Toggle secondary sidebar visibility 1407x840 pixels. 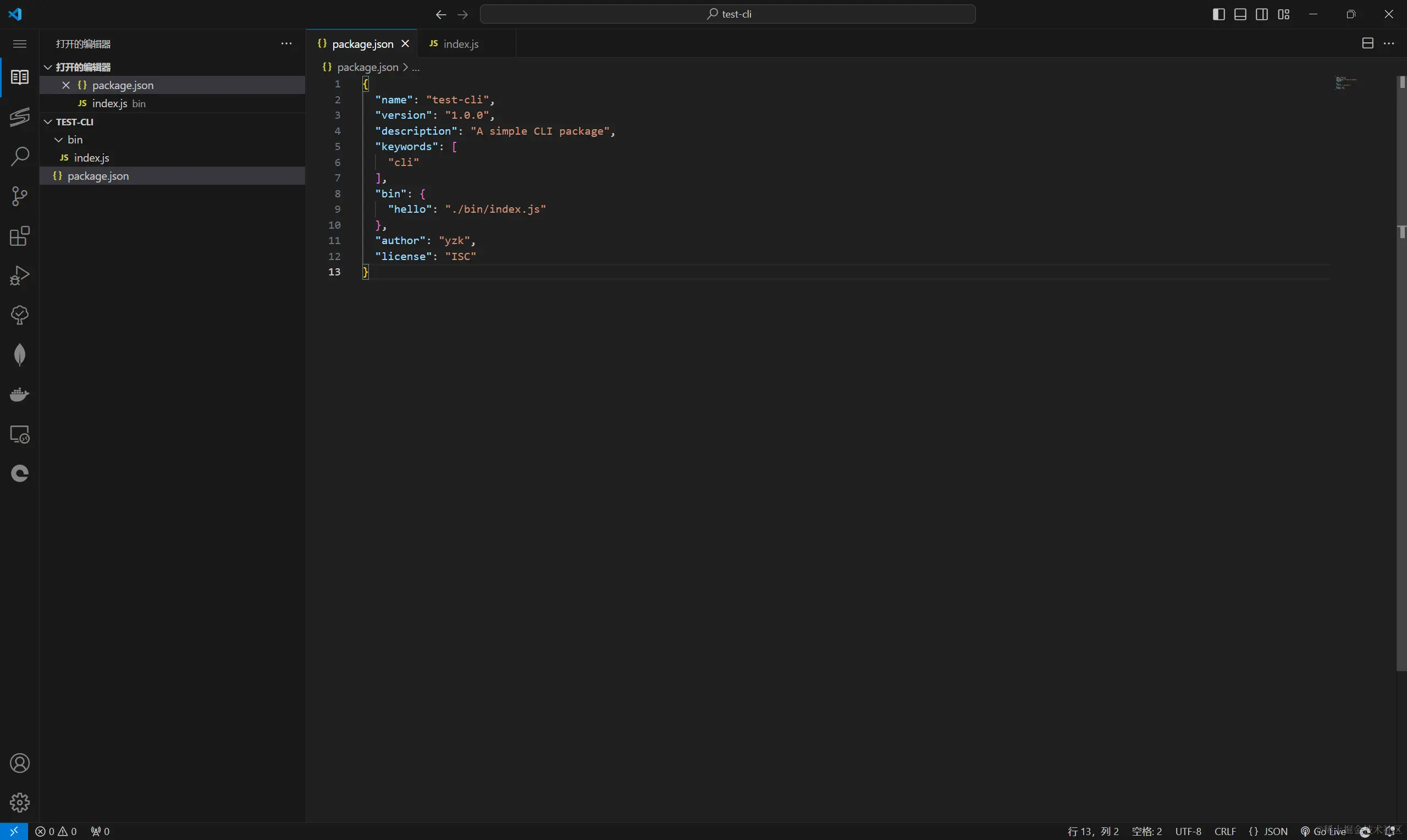click(x=1261, y=14)
